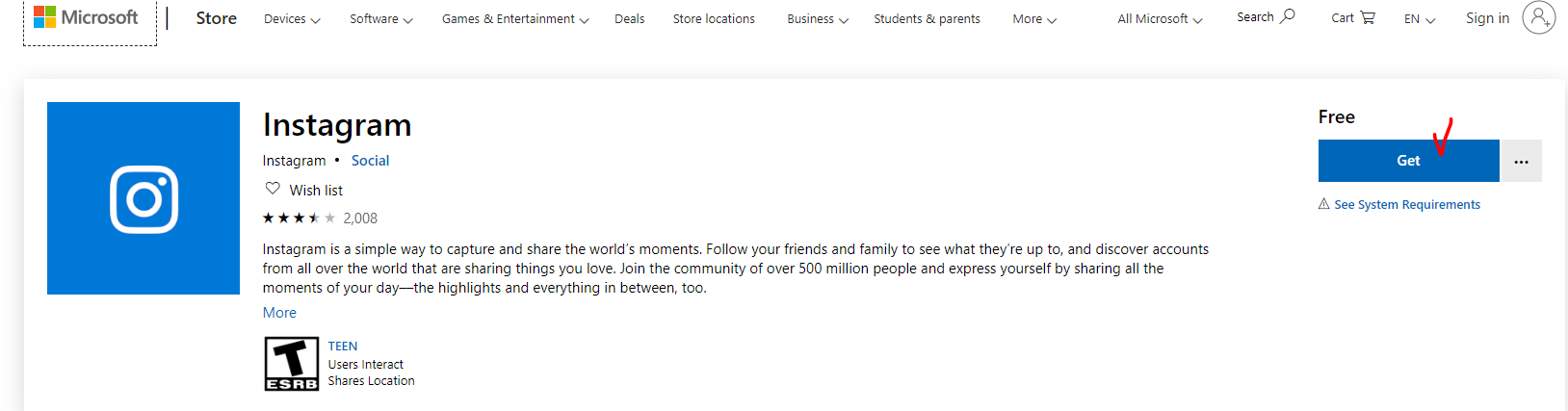Add to Wish list via heart icon
1568x411 pixels.
click(x=273, y=189)
